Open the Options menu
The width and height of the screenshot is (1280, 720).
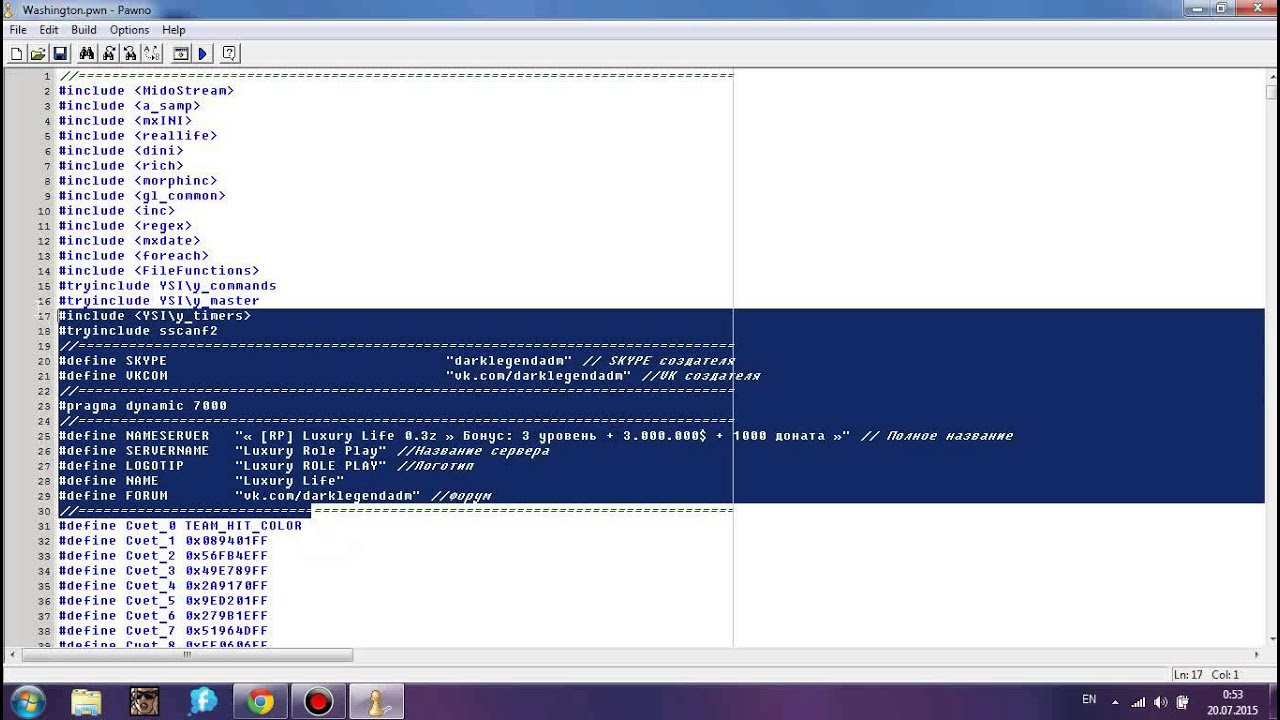click(x=130, y=30)
